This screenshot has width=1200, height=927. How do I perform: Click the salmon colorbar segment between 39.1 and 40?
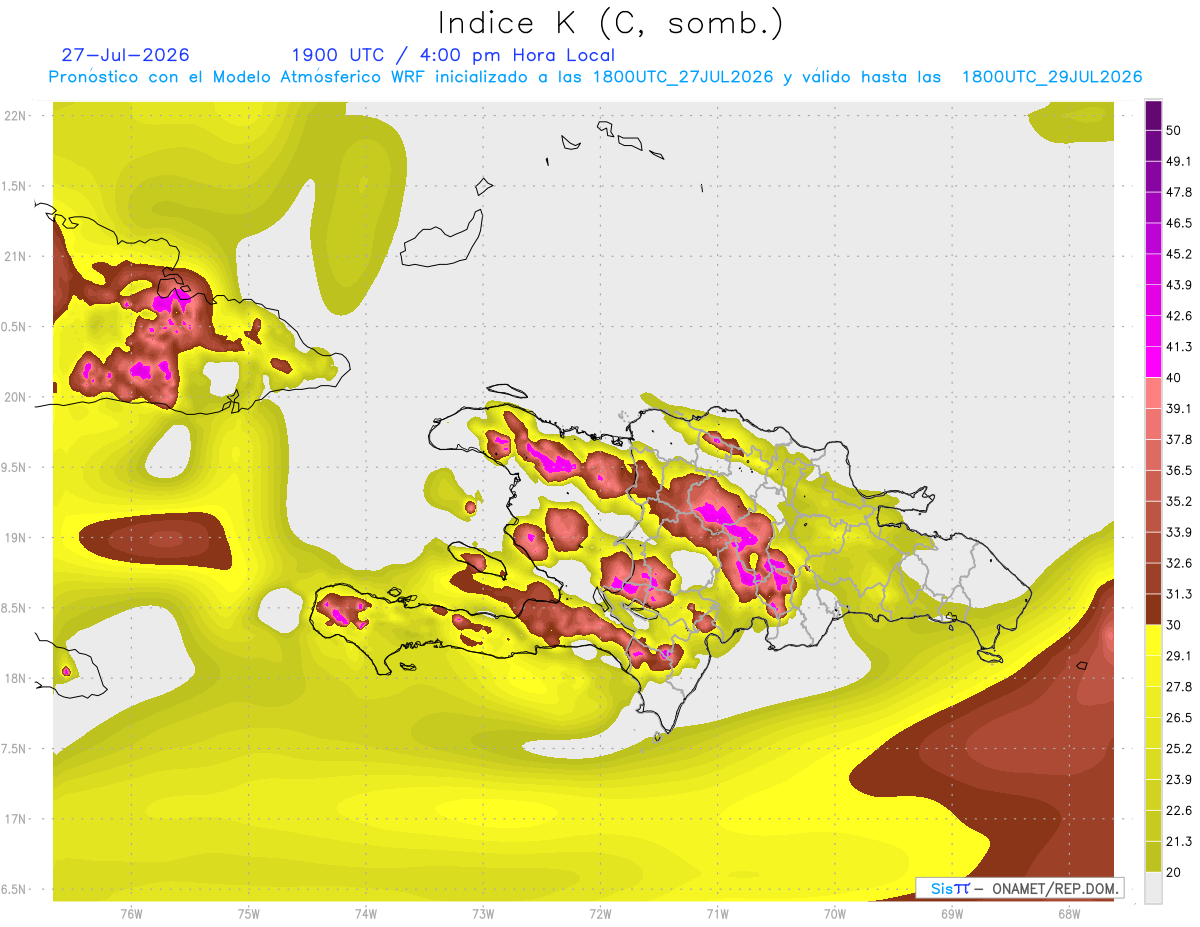1153,392
